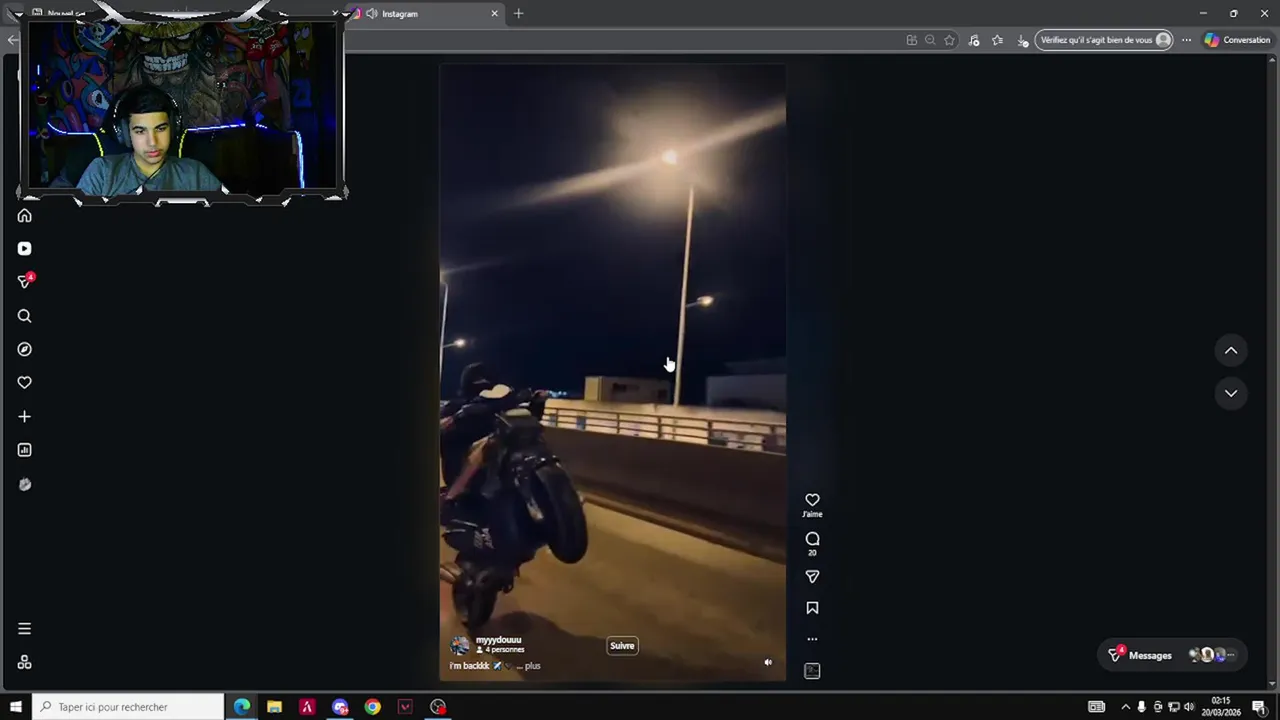Close the Instagram browser tab
Viewport: 1280px width, 720px height.
tap(494, 14)
